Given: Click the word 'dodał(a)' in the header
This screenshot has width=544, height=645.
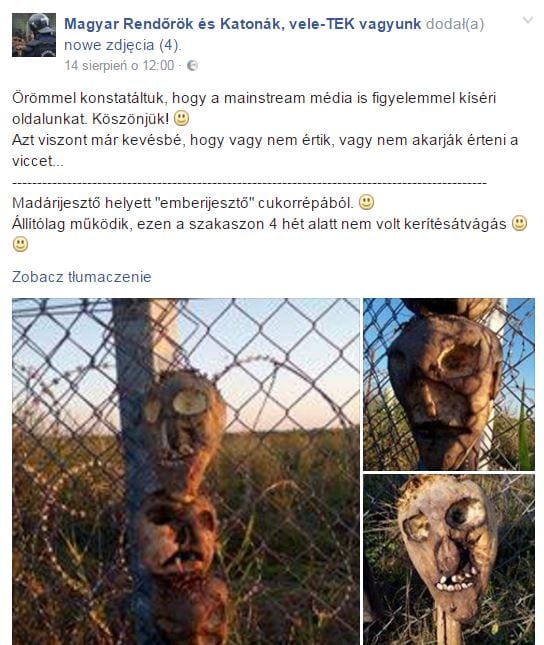Looking at the screenshot, I should pyautogui.click(x=455, y=24).
